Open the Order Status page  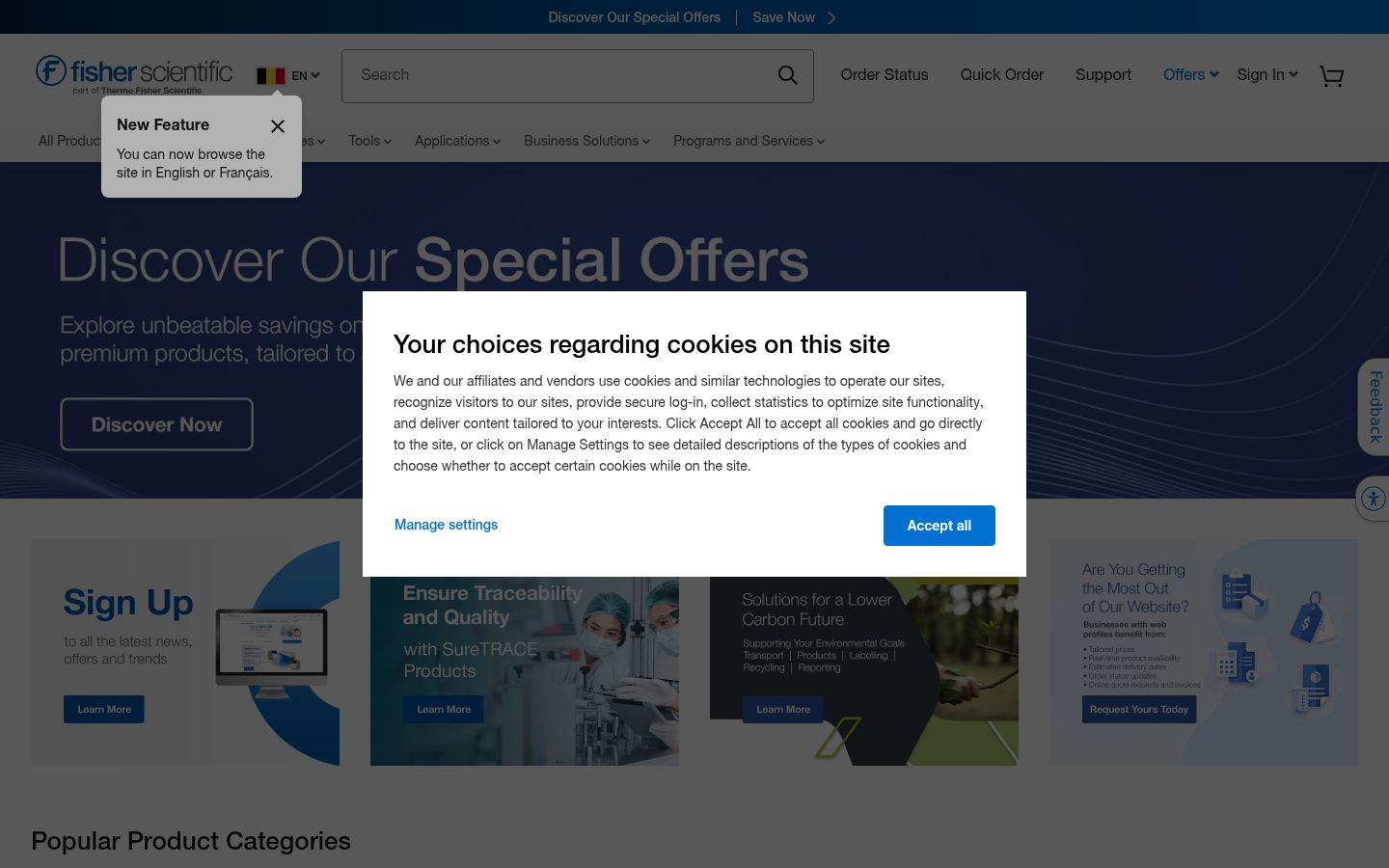(885, 74)
